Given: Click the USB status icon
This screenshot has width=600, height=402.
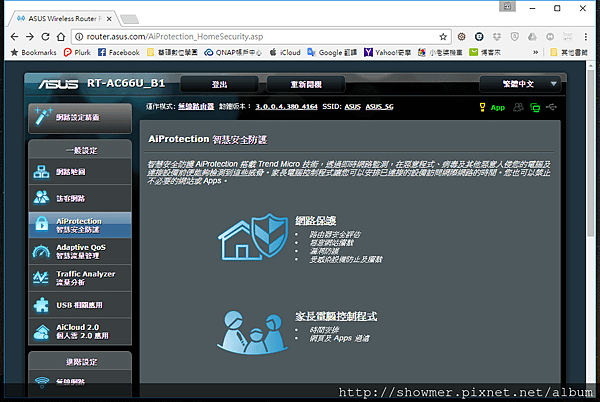Looking at the screenshot, I should tap(551, 107).
